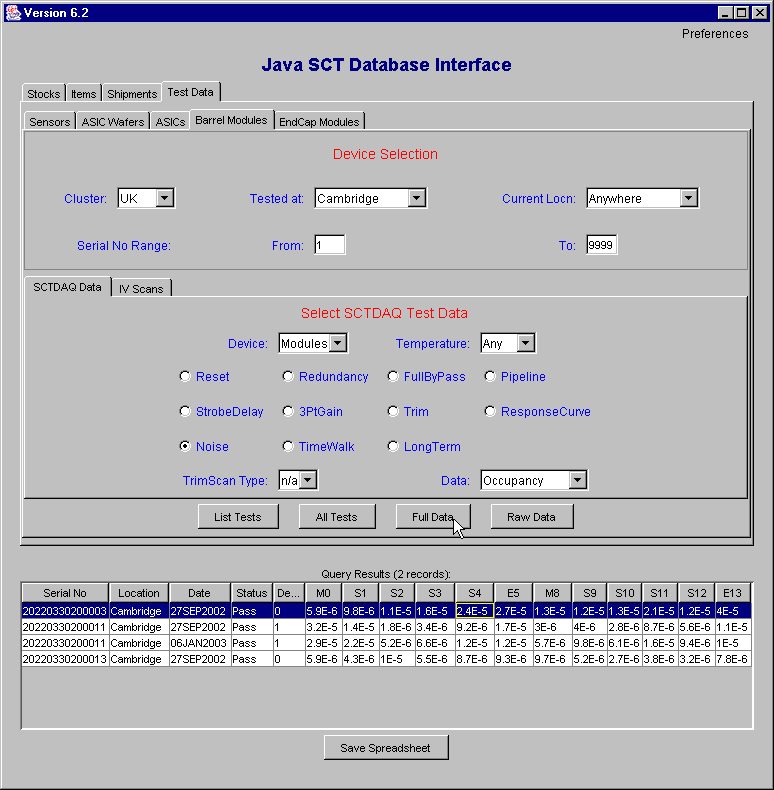Select the Pipeline test radio
The width and height of the screenshot is (774, 790).
490,376
